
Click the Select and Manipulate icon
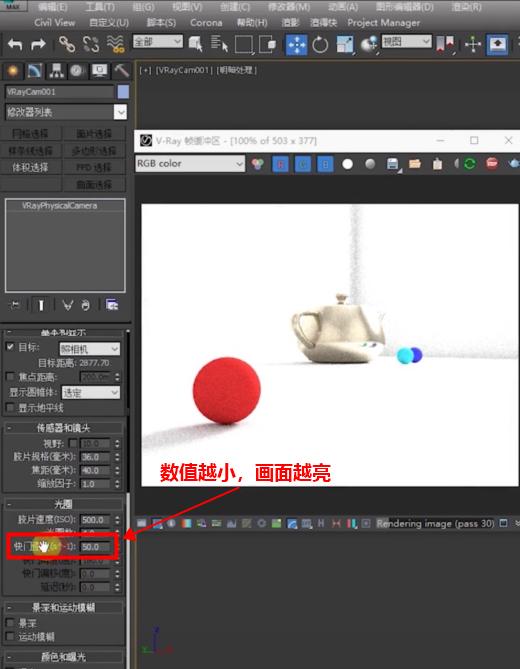tap(473, 44)
